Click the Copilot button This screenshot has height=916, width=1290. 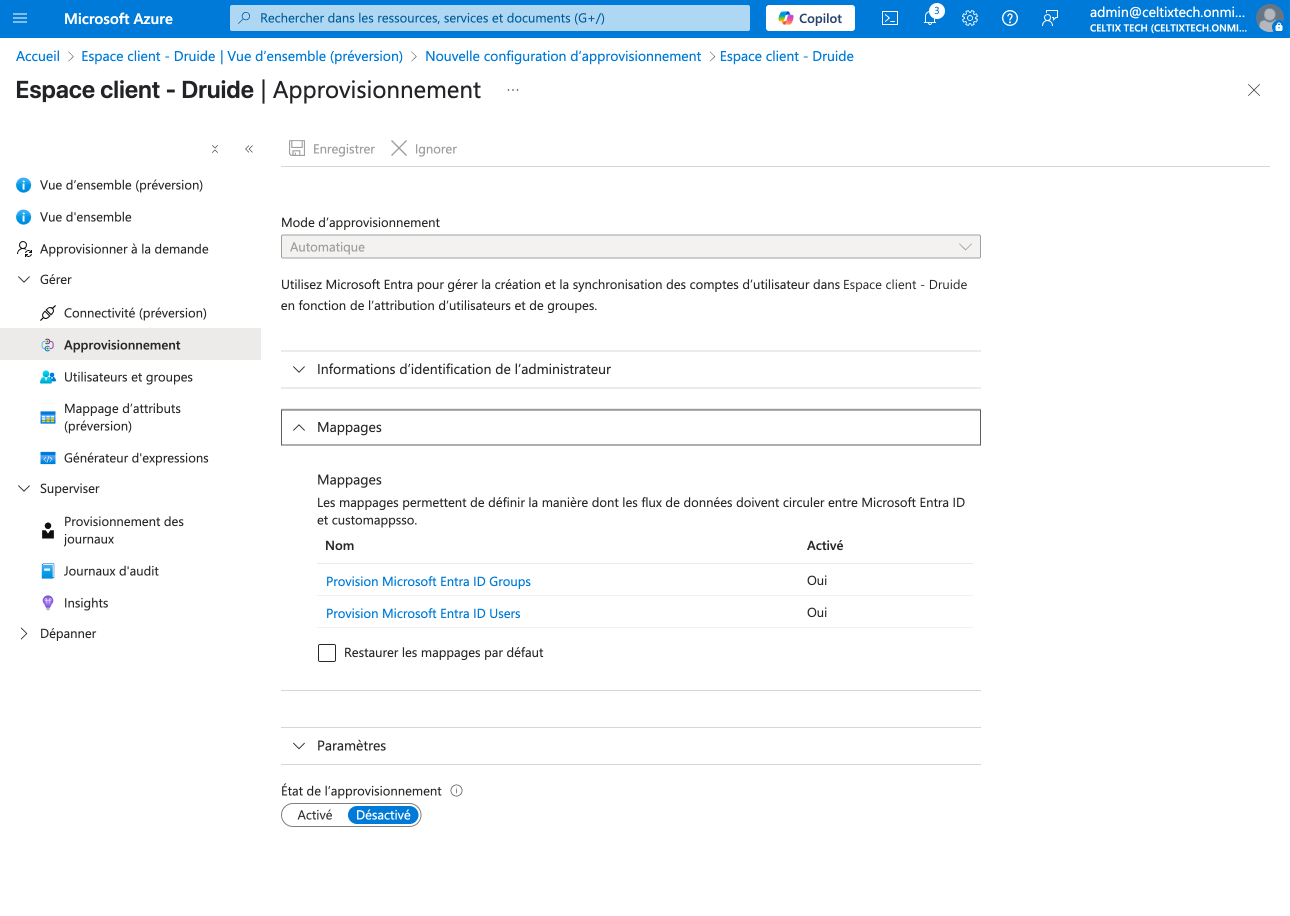pyautogui.click(x=810, y=18)
